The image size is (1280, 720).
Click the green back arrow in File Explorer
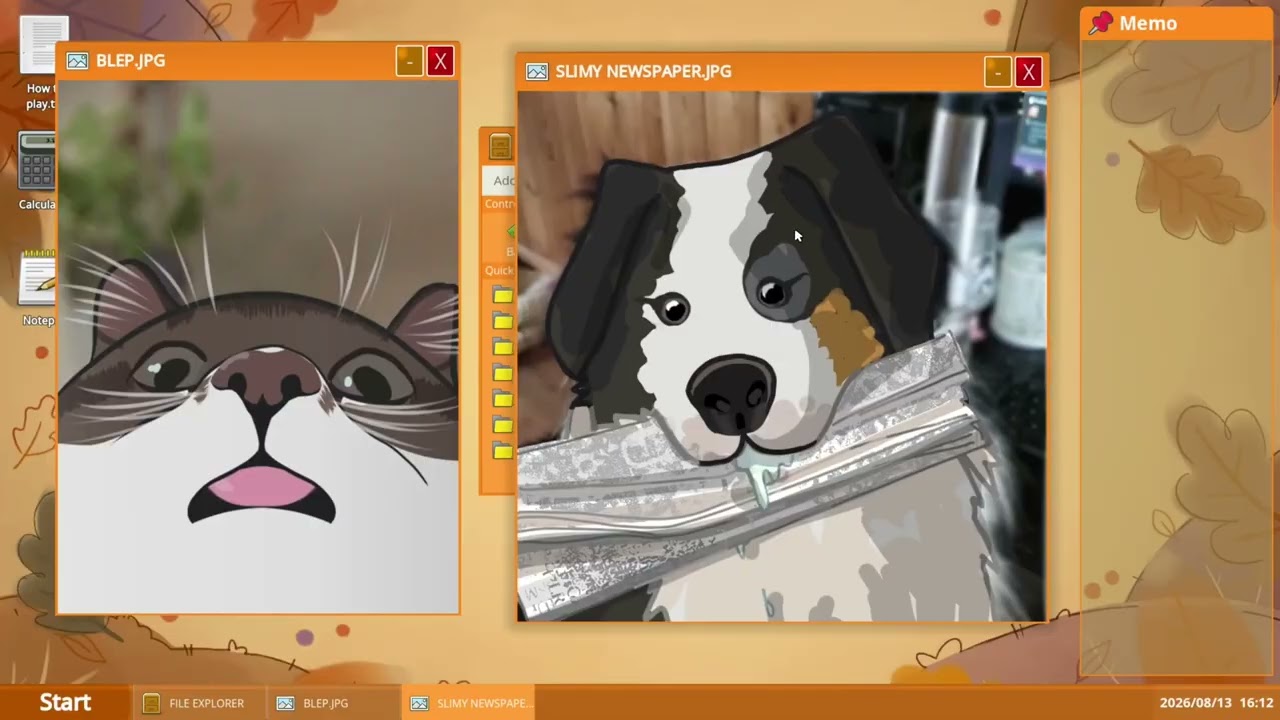pos(511,232)
